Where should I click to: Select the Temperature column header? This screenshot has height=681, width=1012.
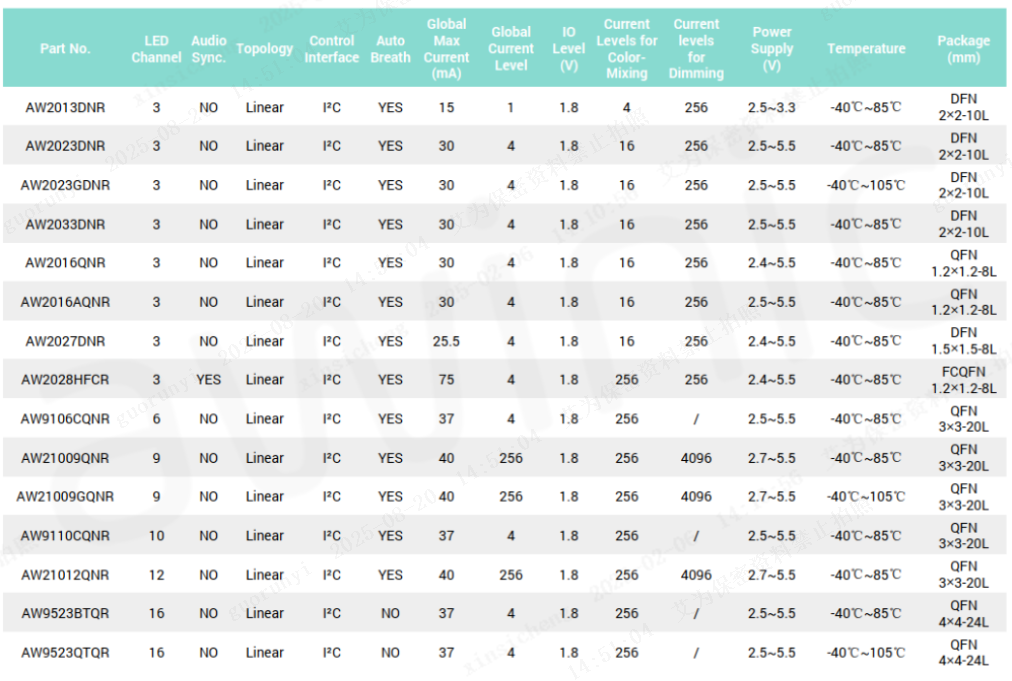[866, 48]
